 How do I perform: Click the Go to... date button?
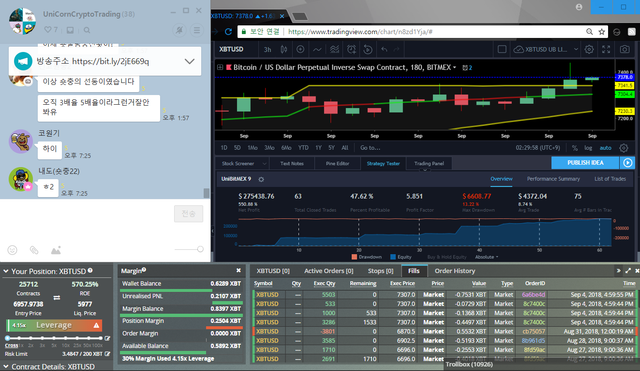click(x=370, y=148)
